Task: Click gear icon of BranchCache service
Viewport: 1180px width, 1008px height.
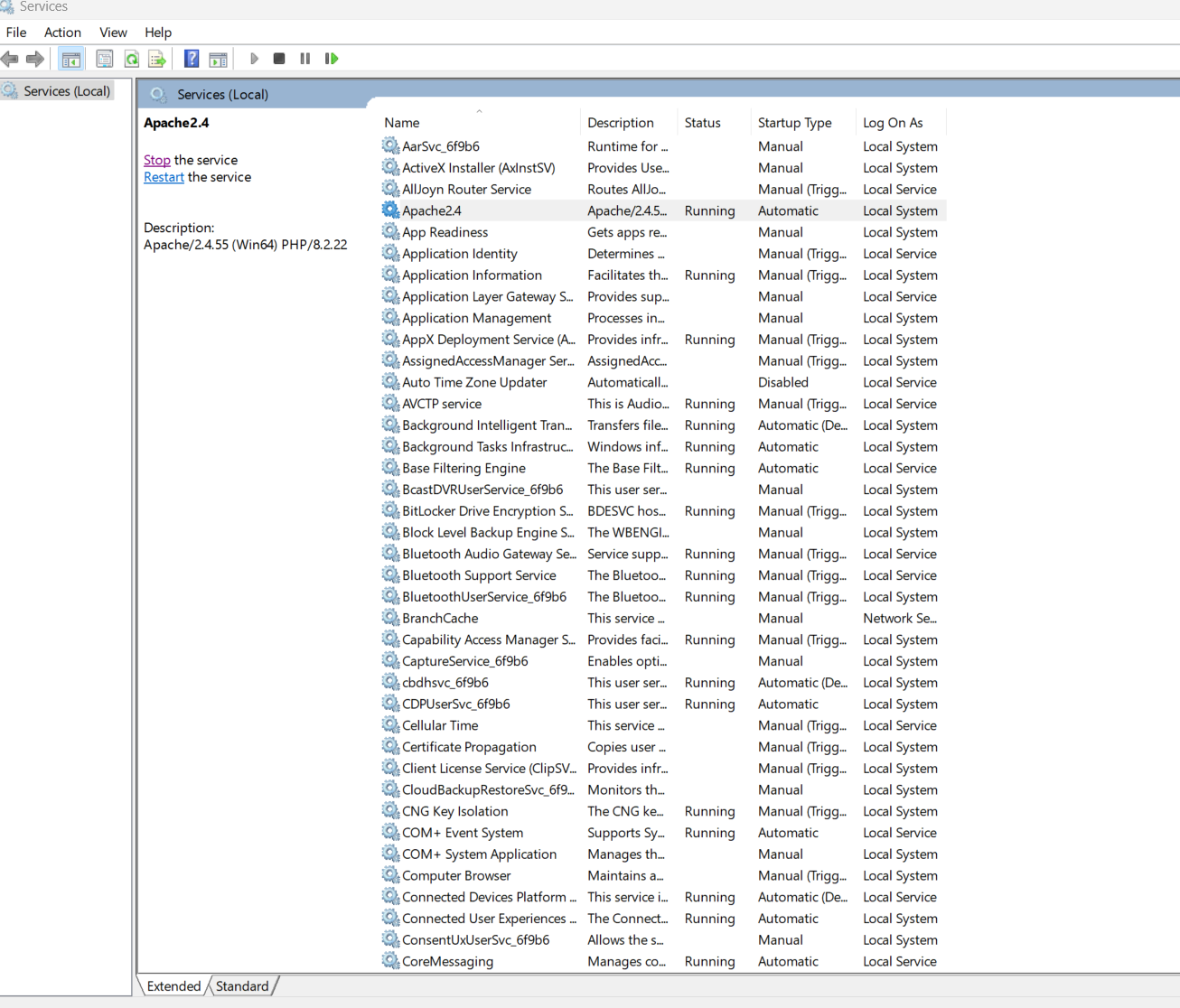Action: (x=390, y=618)
